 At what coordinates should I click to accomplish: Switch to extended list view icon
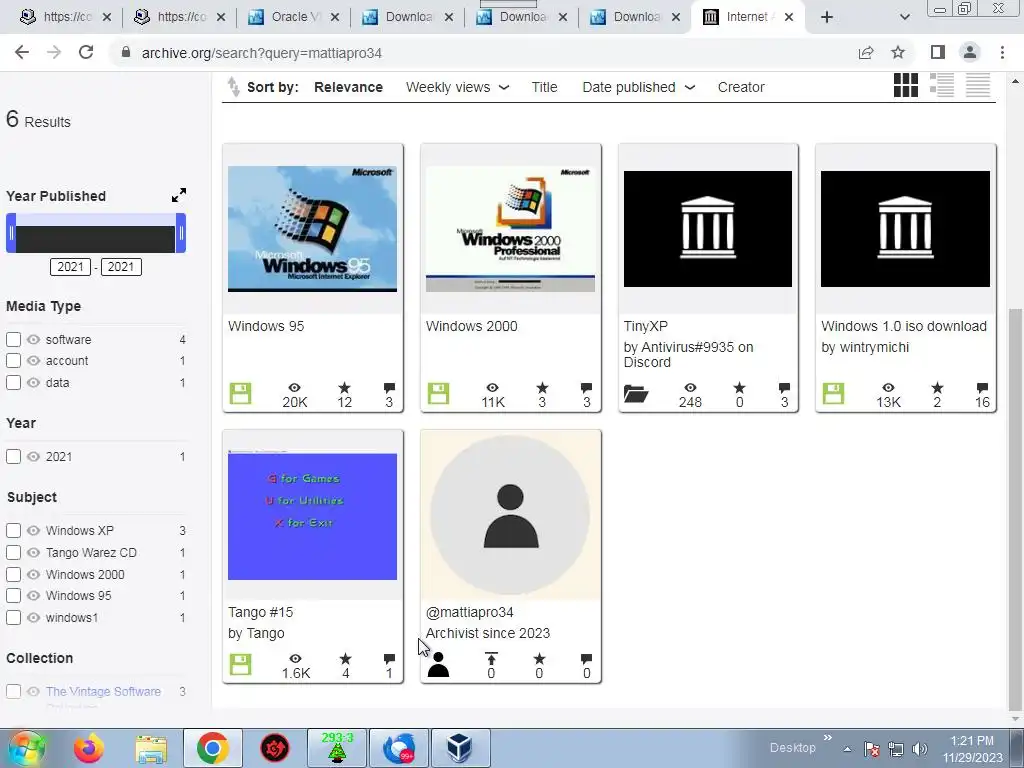[942, 85]
